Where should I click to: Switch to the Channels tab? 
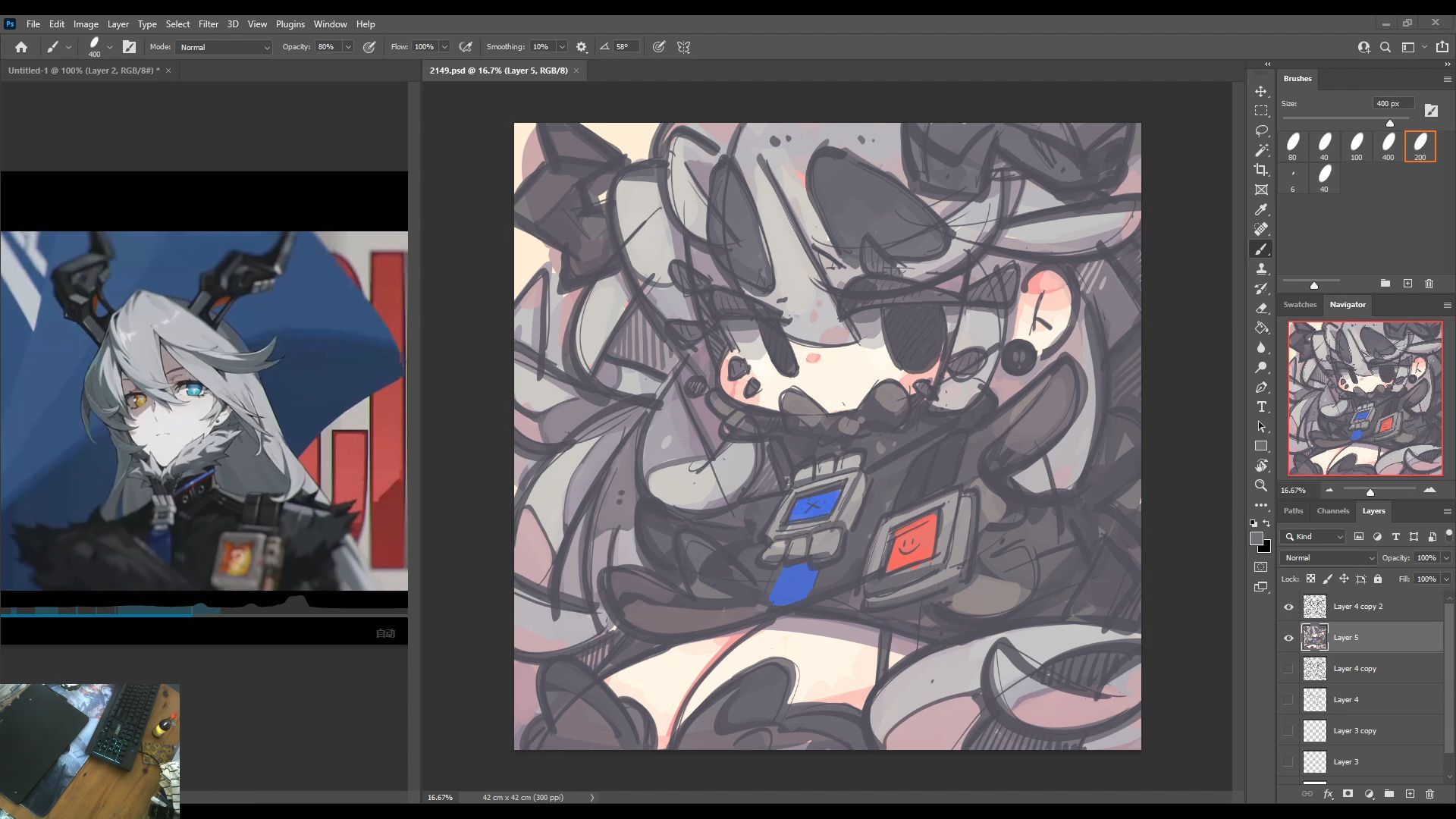pyautogui.click(x=1333, y=511)
